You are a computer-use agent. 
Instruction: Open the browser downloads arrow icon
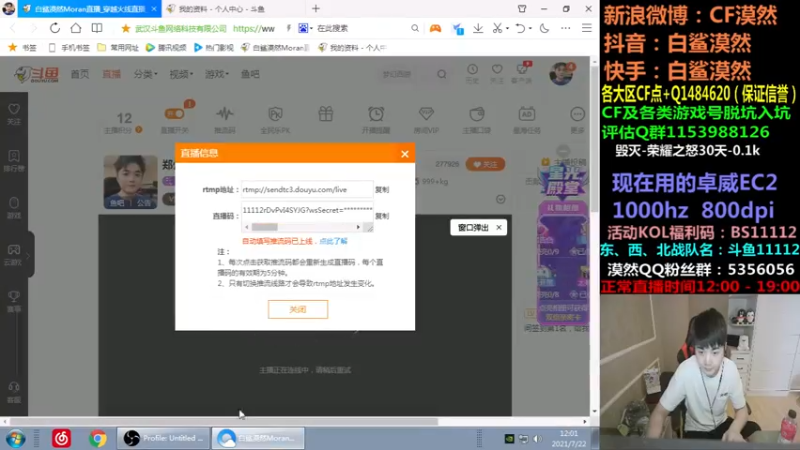tap(478, 29)
